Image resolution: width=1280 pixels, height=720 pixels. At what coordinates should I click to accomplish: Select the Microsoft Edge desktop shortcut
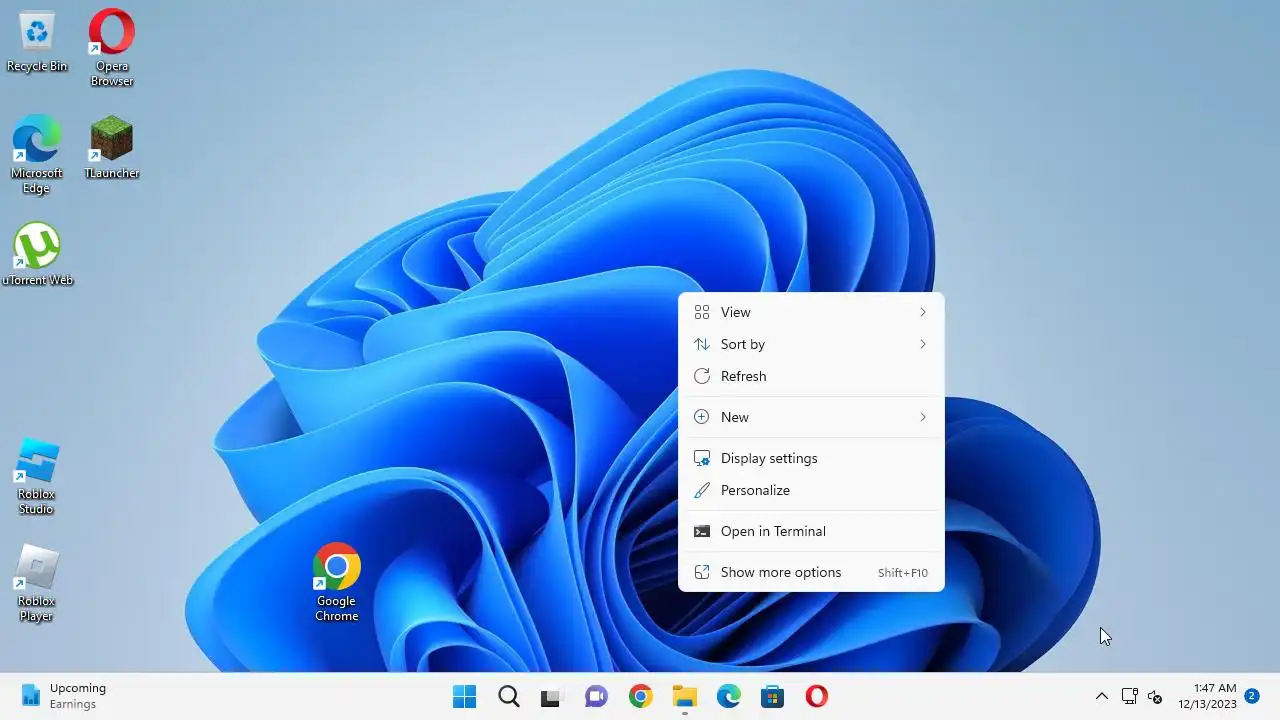37,154
